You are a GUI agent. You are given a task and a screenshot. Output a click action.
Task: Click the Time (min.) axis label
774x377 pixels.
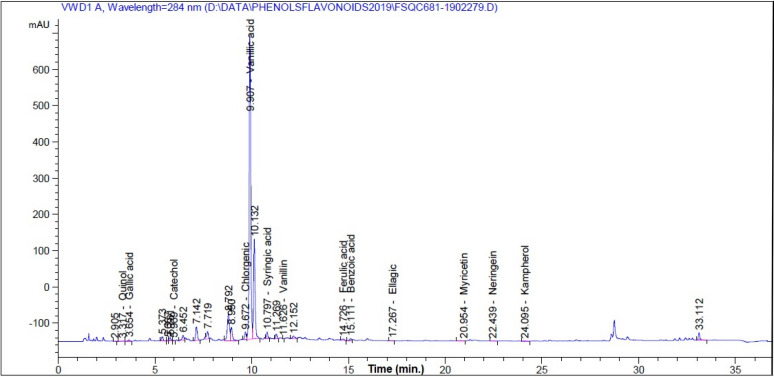(x=395, y=369)
